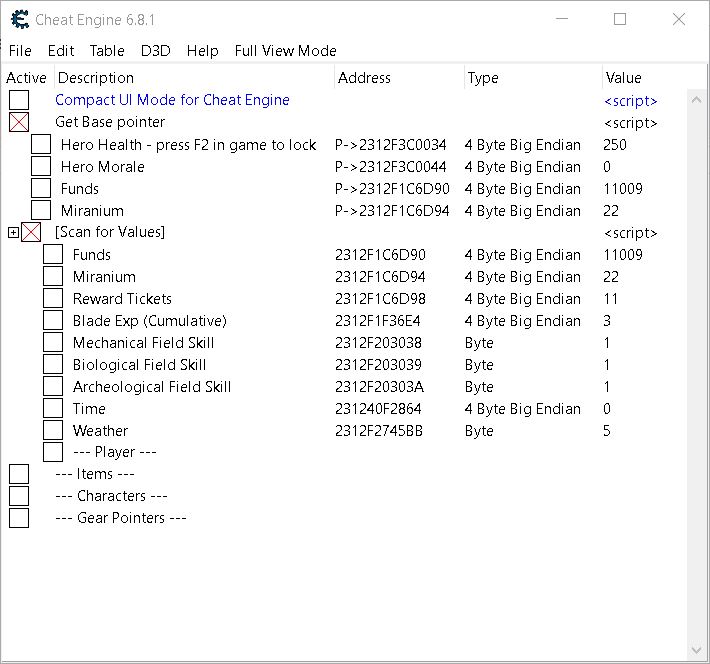The height and width of the screenshot is (664, 710).
Task: Enable Compact UI Mode script checkbox
Action: 19,100
